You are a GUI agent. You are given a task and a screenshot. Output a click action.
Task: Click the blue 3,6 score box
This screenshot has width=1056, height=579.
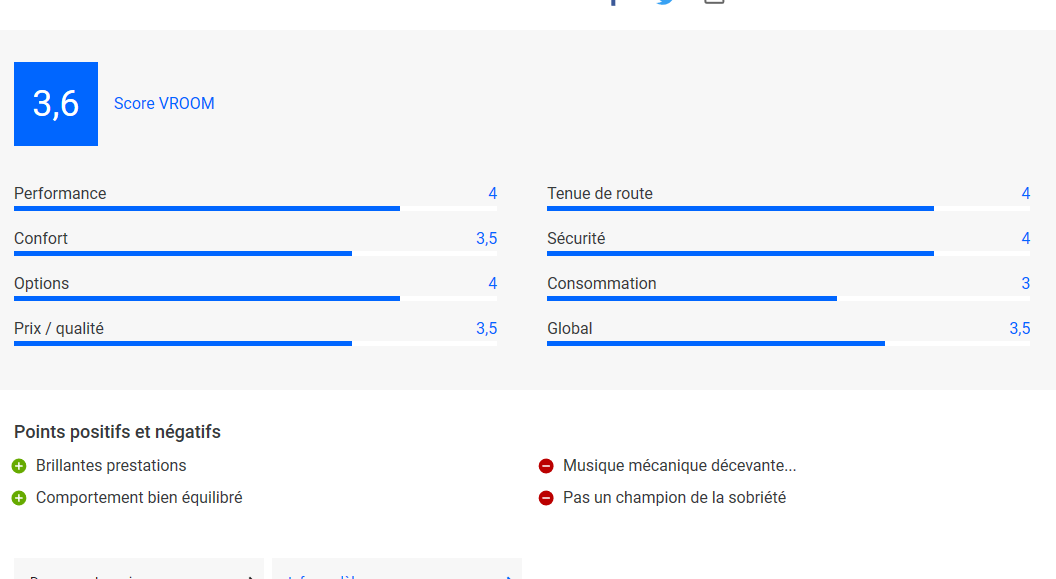[x=56, y=104]
